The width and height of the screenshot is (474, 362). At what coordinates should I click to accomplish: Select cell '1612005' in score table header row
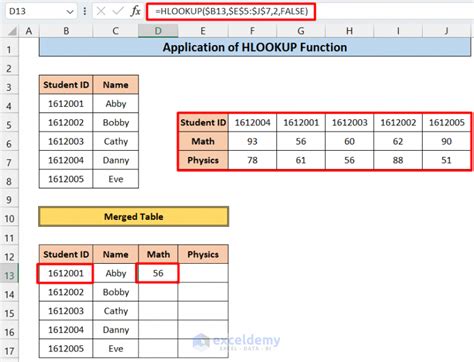point(447,123)
